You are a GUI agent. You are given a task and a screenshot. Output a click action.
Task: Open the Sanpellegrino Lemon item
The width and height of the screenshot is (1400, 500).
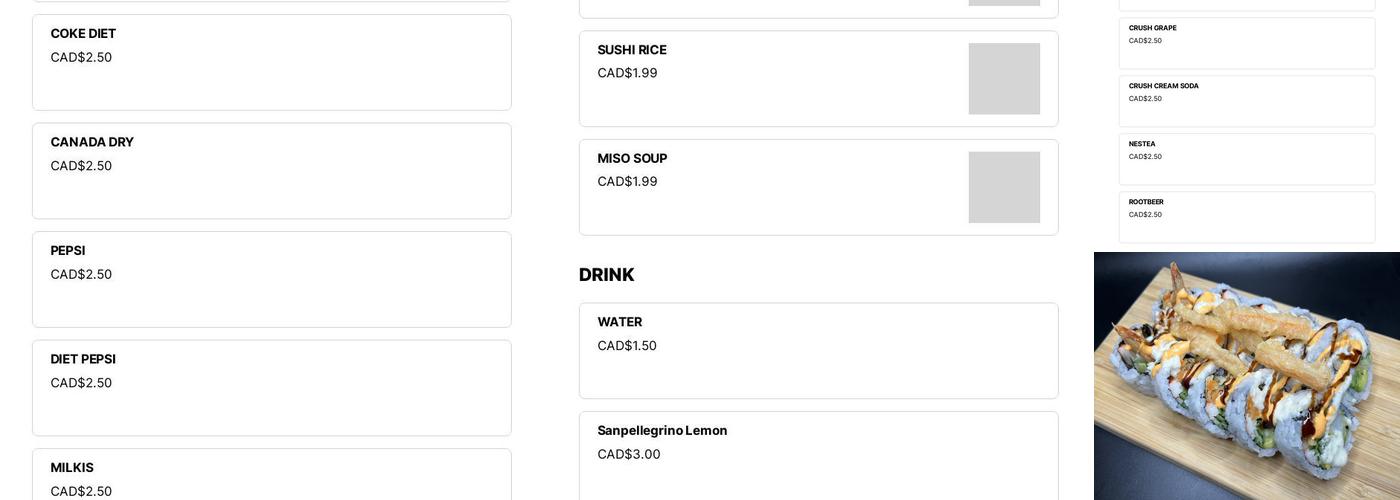[818, 457]
